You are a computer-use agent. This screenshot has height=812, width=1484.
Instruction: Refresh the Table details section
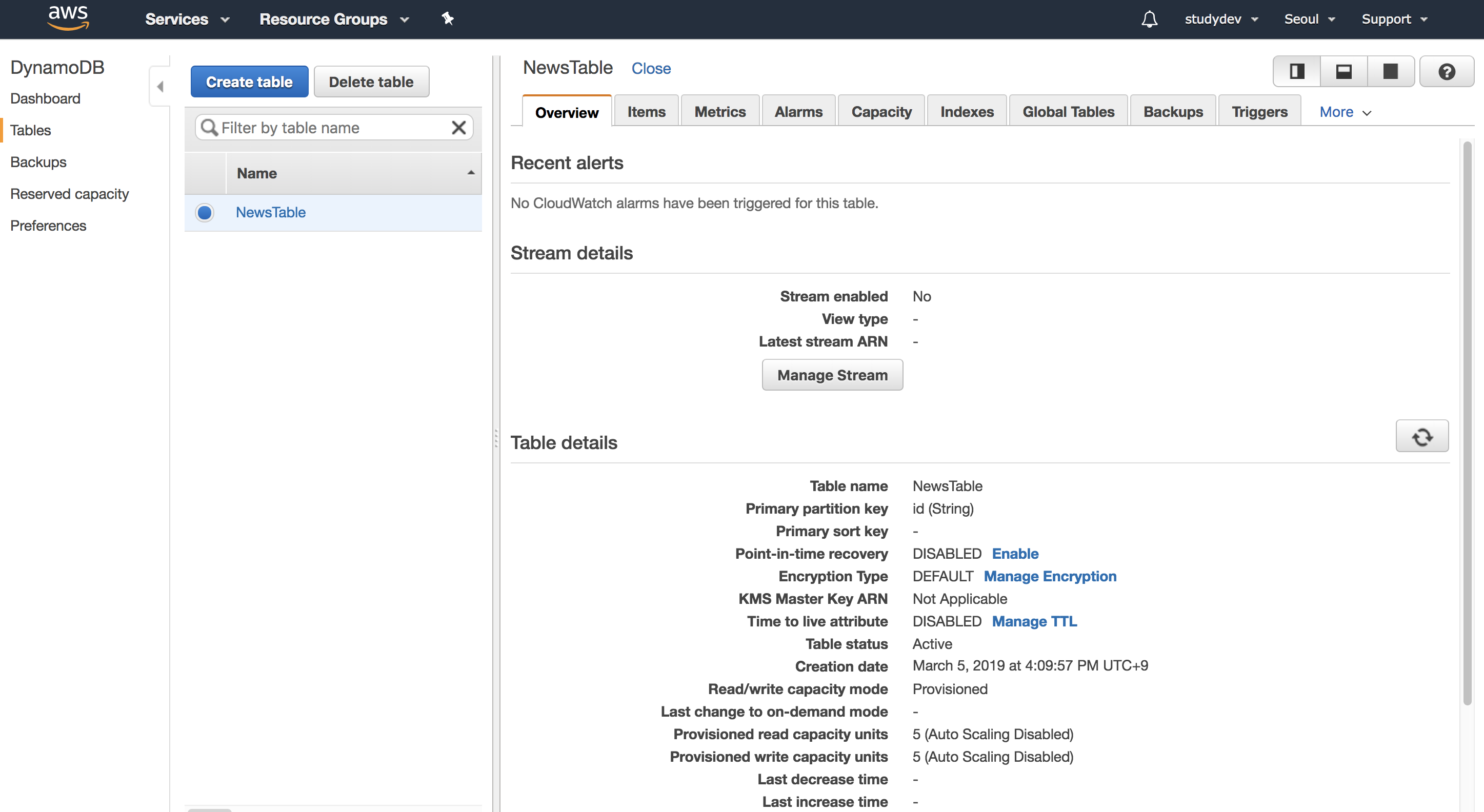pyautogui.click(x=1422, y=436)
